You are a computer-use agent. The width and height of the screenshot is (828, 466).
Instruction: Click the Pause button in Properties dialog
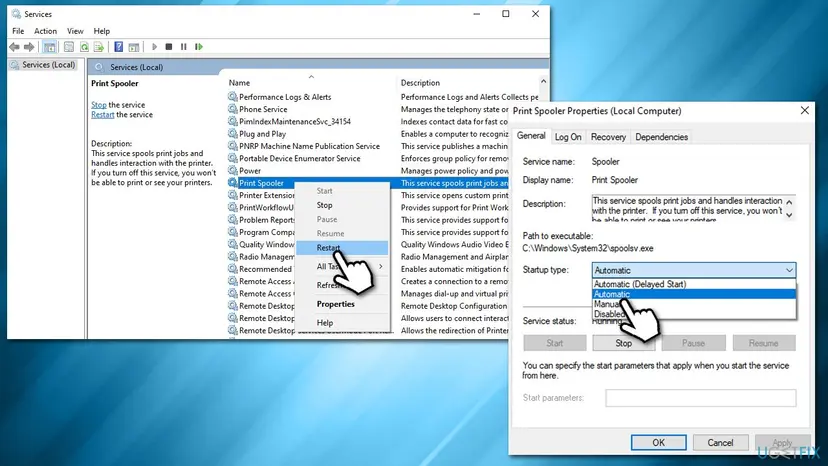tap(693, 343)
